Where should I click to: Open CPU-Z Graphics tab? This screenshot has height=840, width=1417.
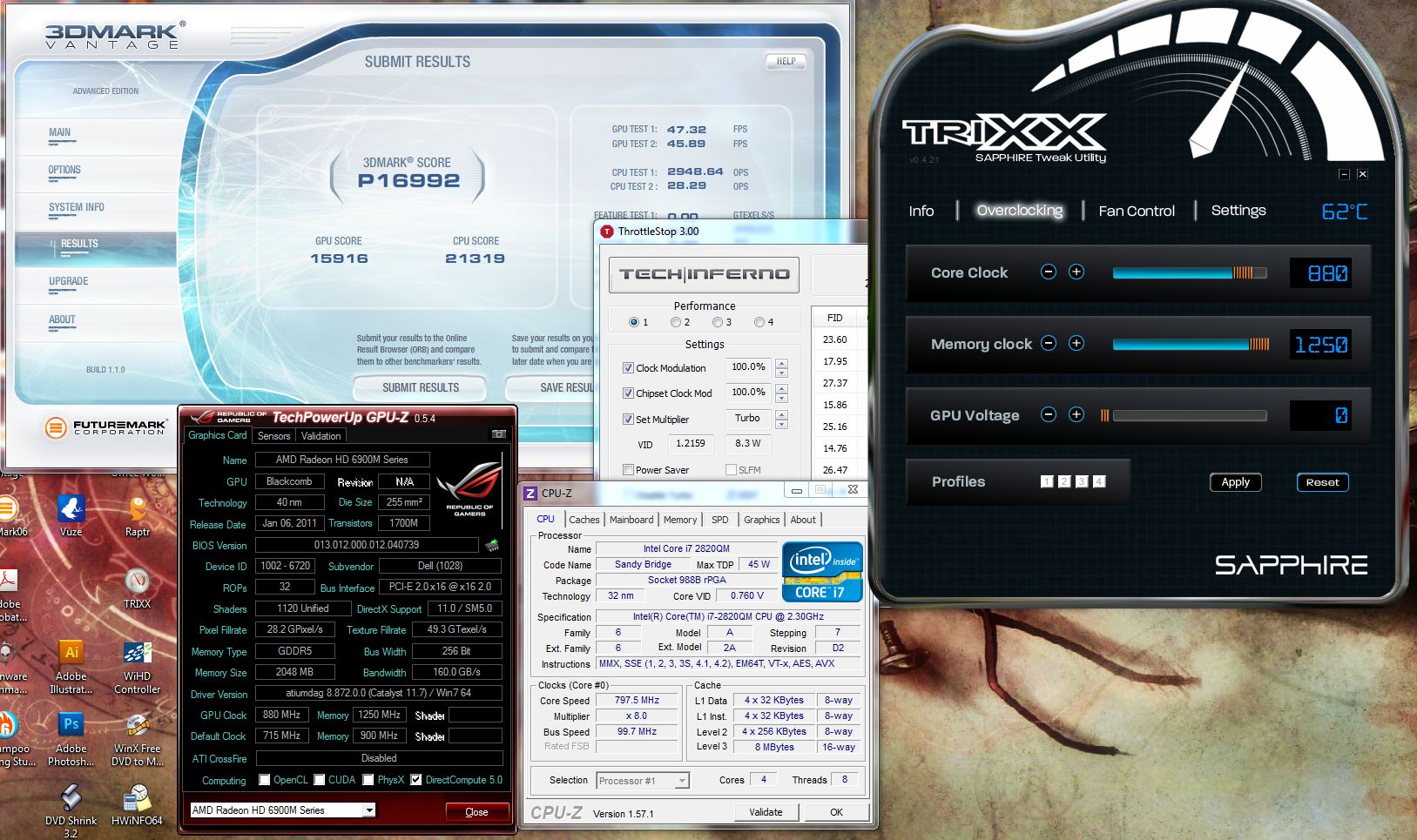click(x=762, y=520)
